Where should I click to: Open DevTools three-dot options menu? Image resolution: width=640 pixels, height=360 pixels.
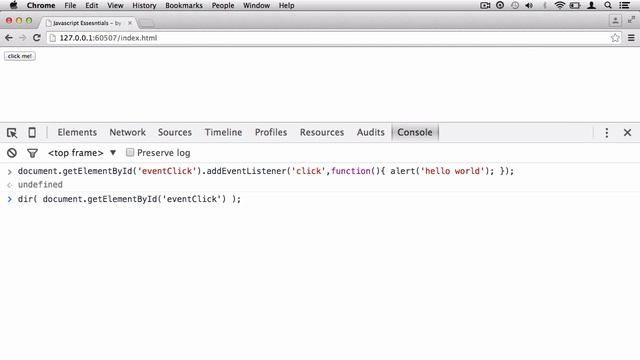[607, 133]
